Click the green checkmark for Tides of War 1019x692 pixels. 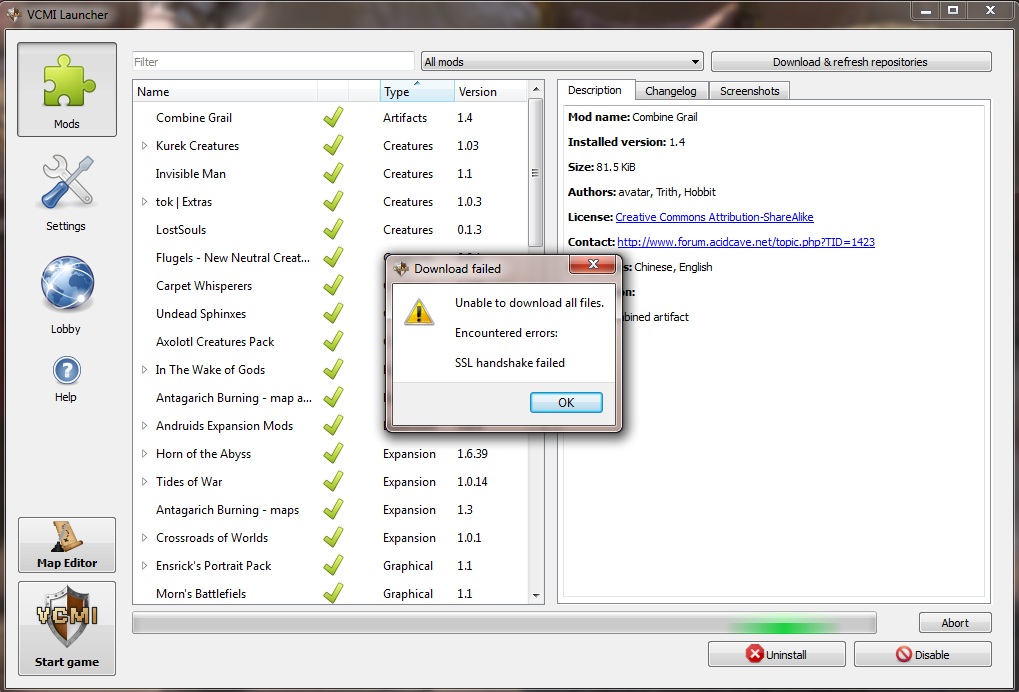click(x=333, y=481)
